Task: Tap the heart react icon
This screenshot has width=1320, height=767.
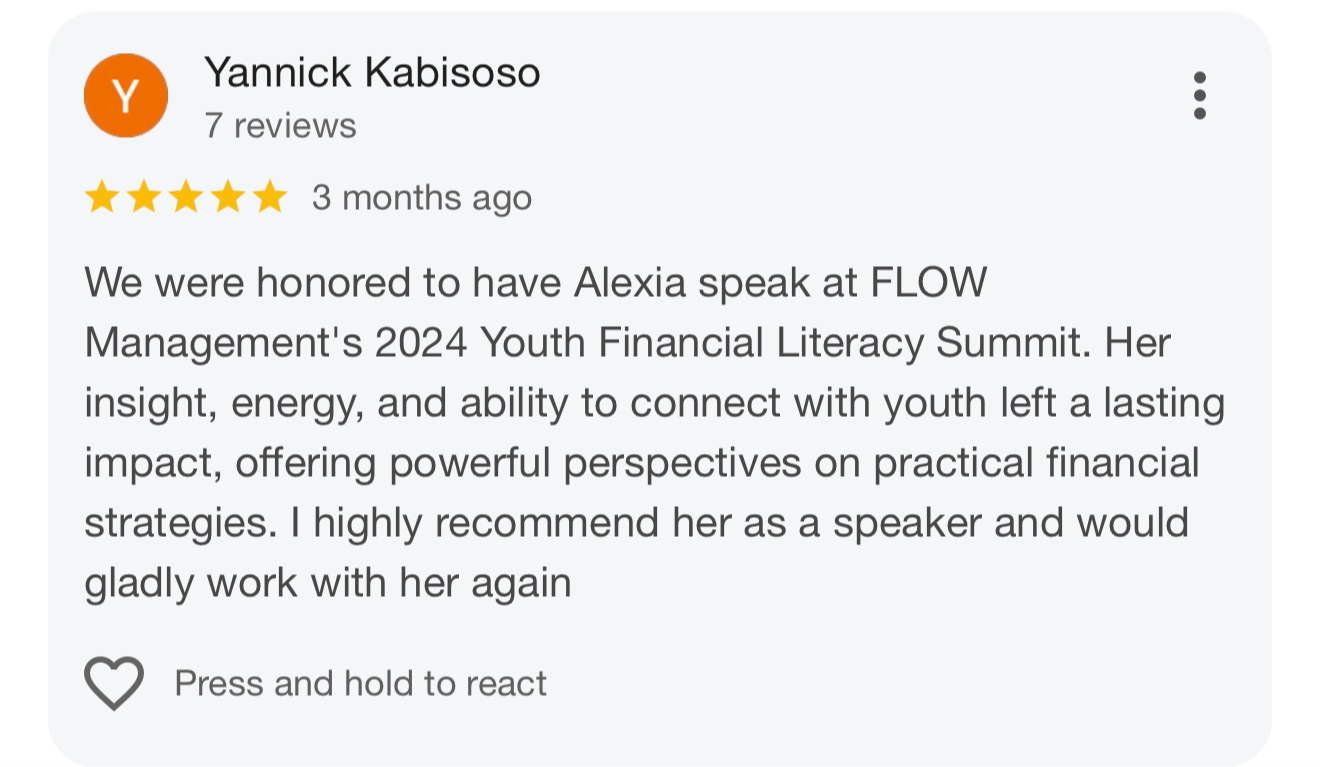Action: pyautogui.click(x=114, y=684)
